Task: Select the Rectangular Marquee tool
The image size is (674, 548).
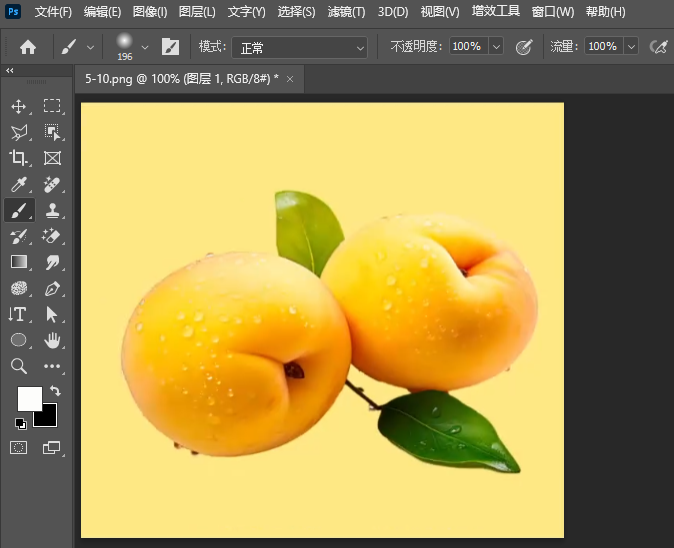Action: [52, 106]
